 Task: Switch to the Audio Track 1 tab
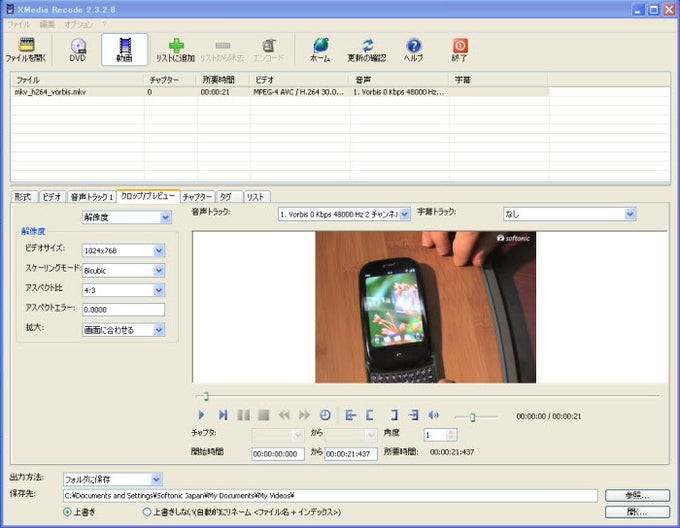[92, 197]
